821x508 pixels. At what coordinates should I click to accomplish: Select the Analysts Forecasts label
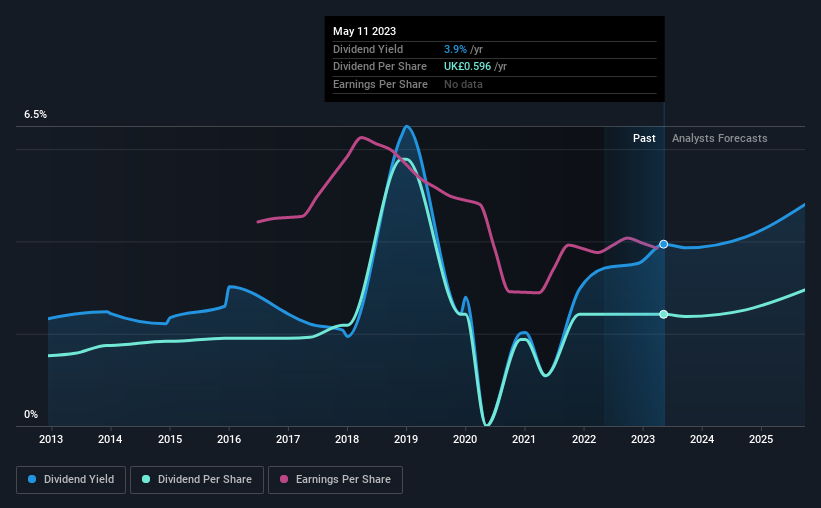[719, 138]
